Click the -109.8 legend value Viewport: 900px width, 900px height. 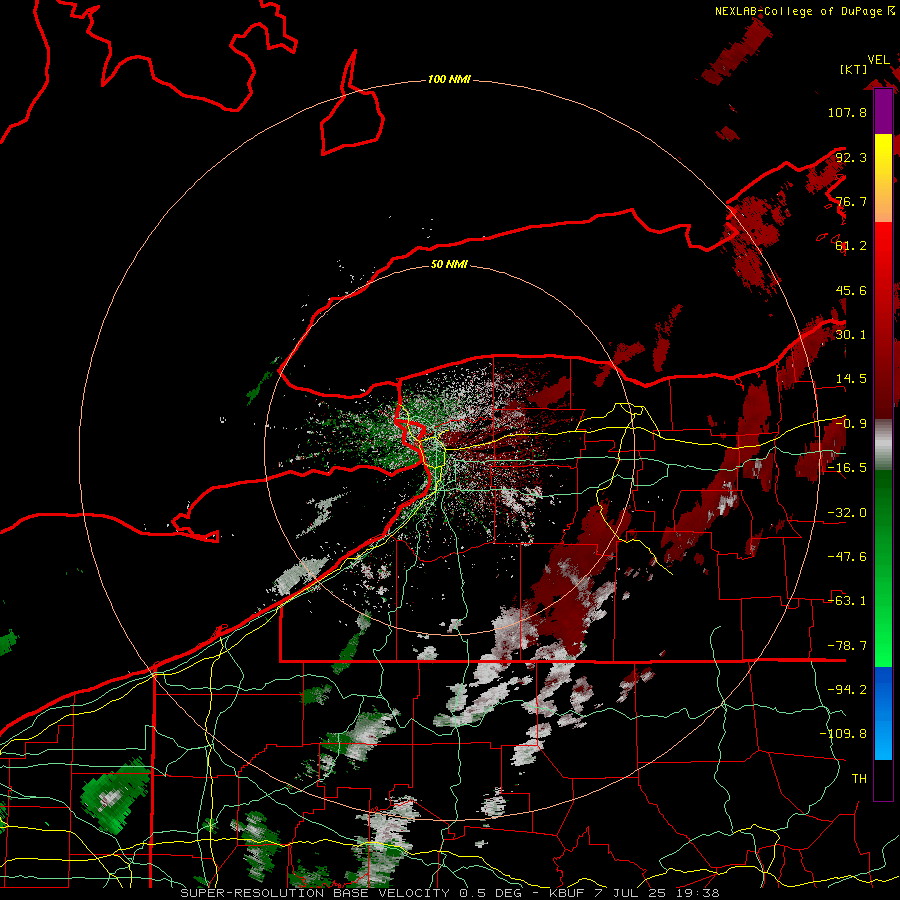pos(843,734)
